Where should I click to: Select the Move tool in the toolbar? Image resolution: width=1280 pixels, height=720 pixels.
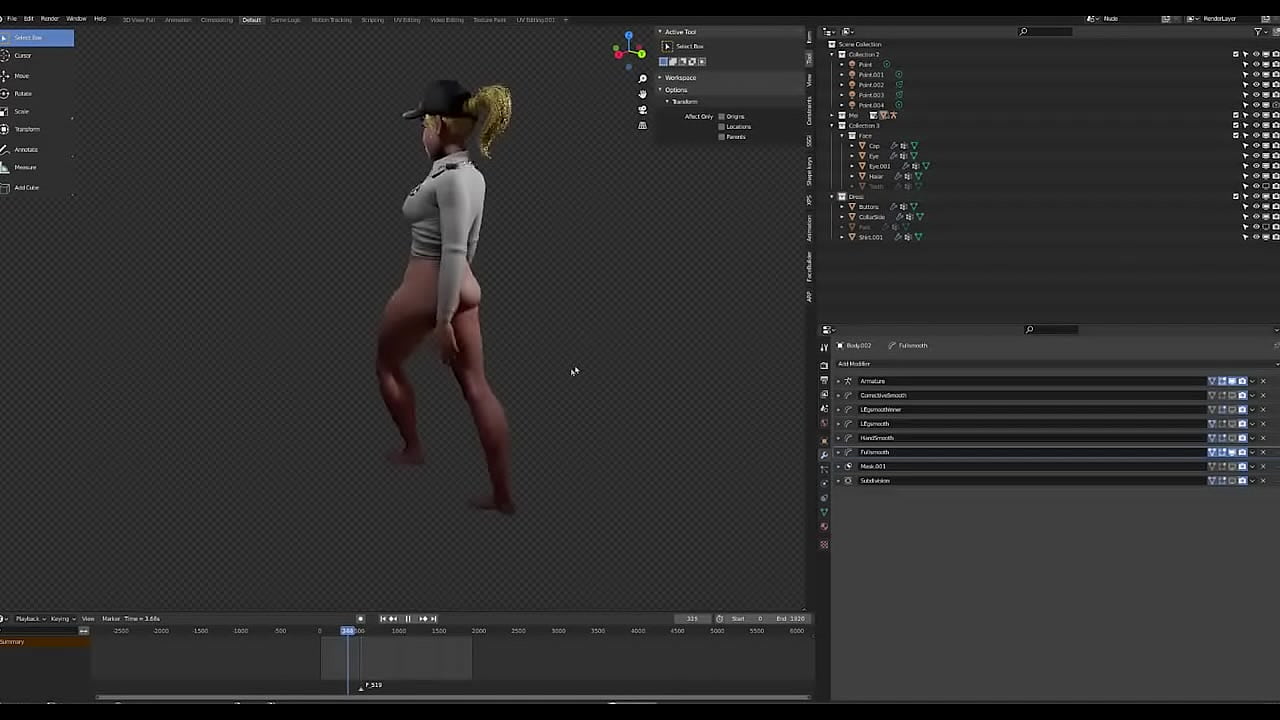21,75
